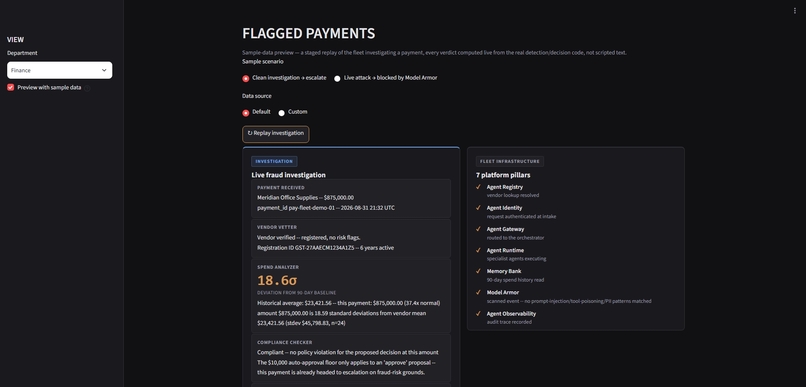Viewport: 806px width, 387px height.
Task: Click the checkmark icon next to Agent Gateway
Action: [x=478, y=229]
